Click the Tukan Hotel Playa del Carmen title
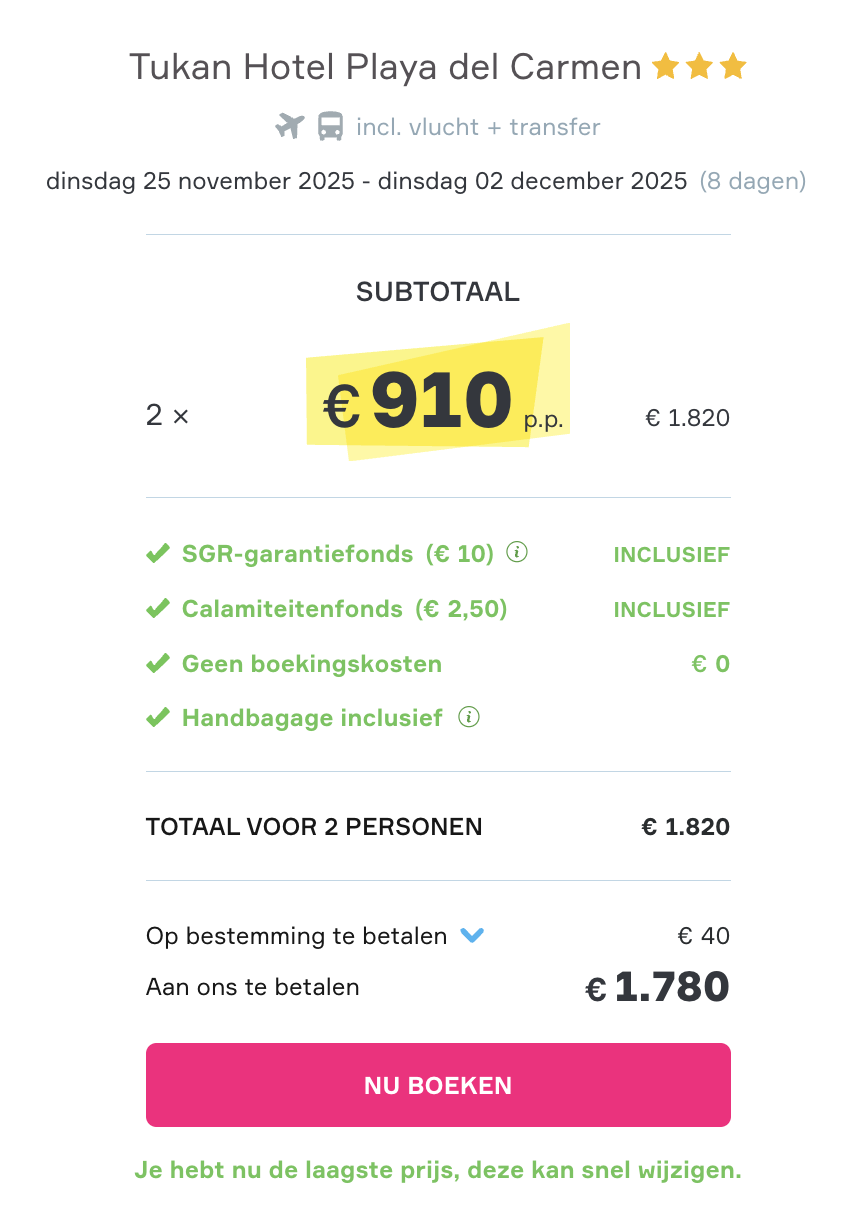The width and height of the screenshot is (852, 1218). 387,66
